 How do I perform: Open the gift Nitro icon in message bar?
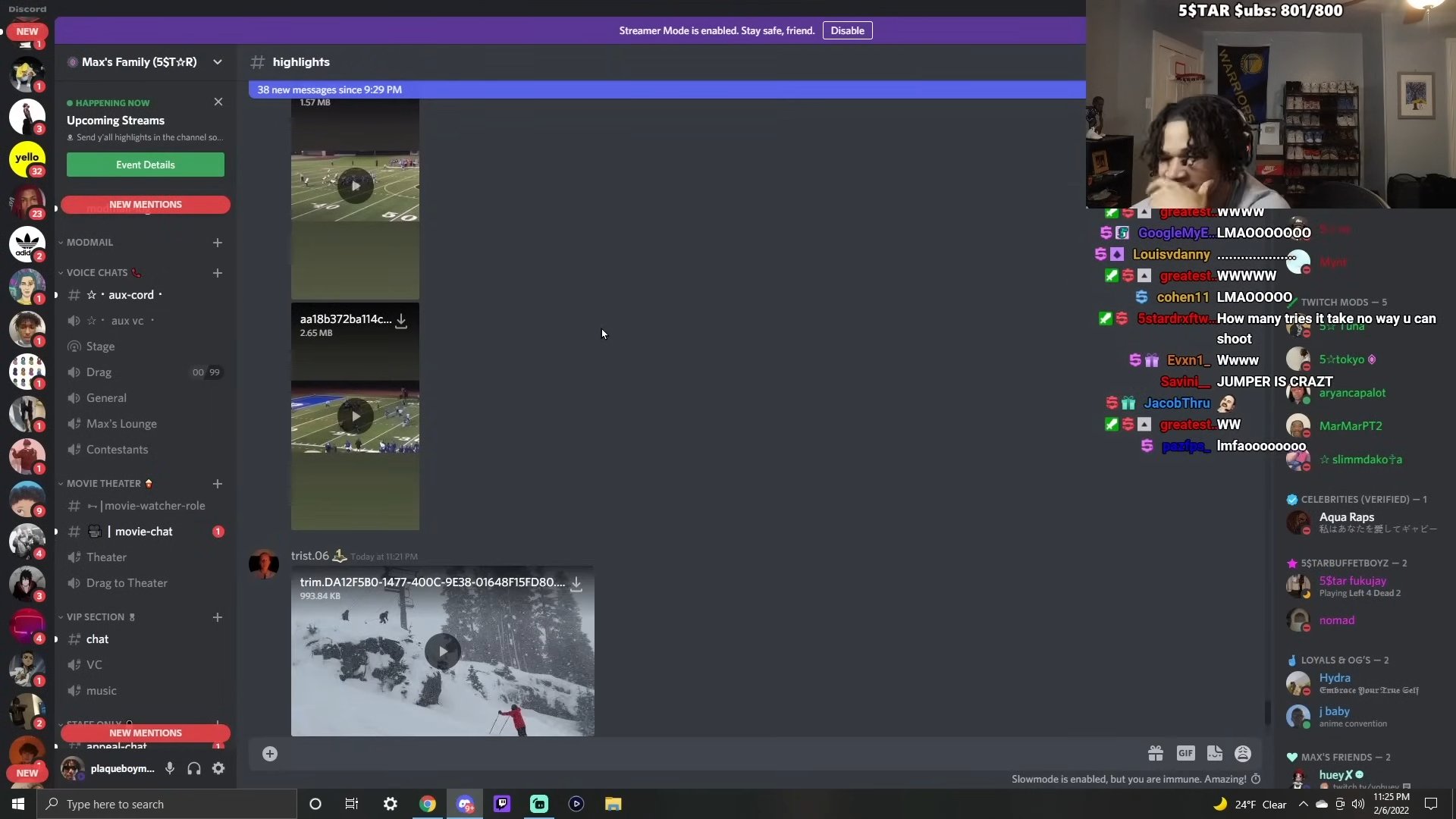[1156, 753]
